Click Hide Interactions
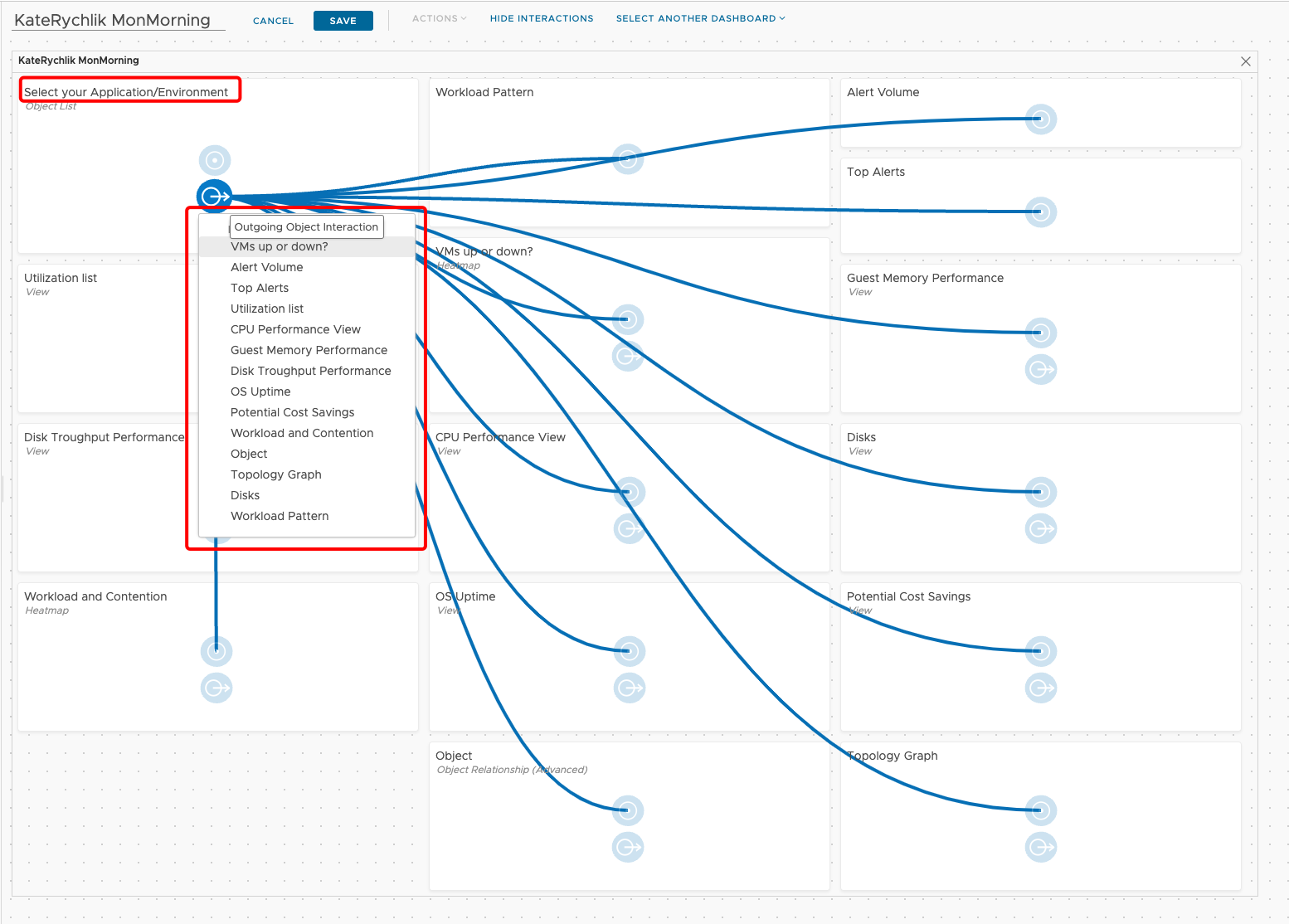The image size is (1289, 924). (542, 18)
